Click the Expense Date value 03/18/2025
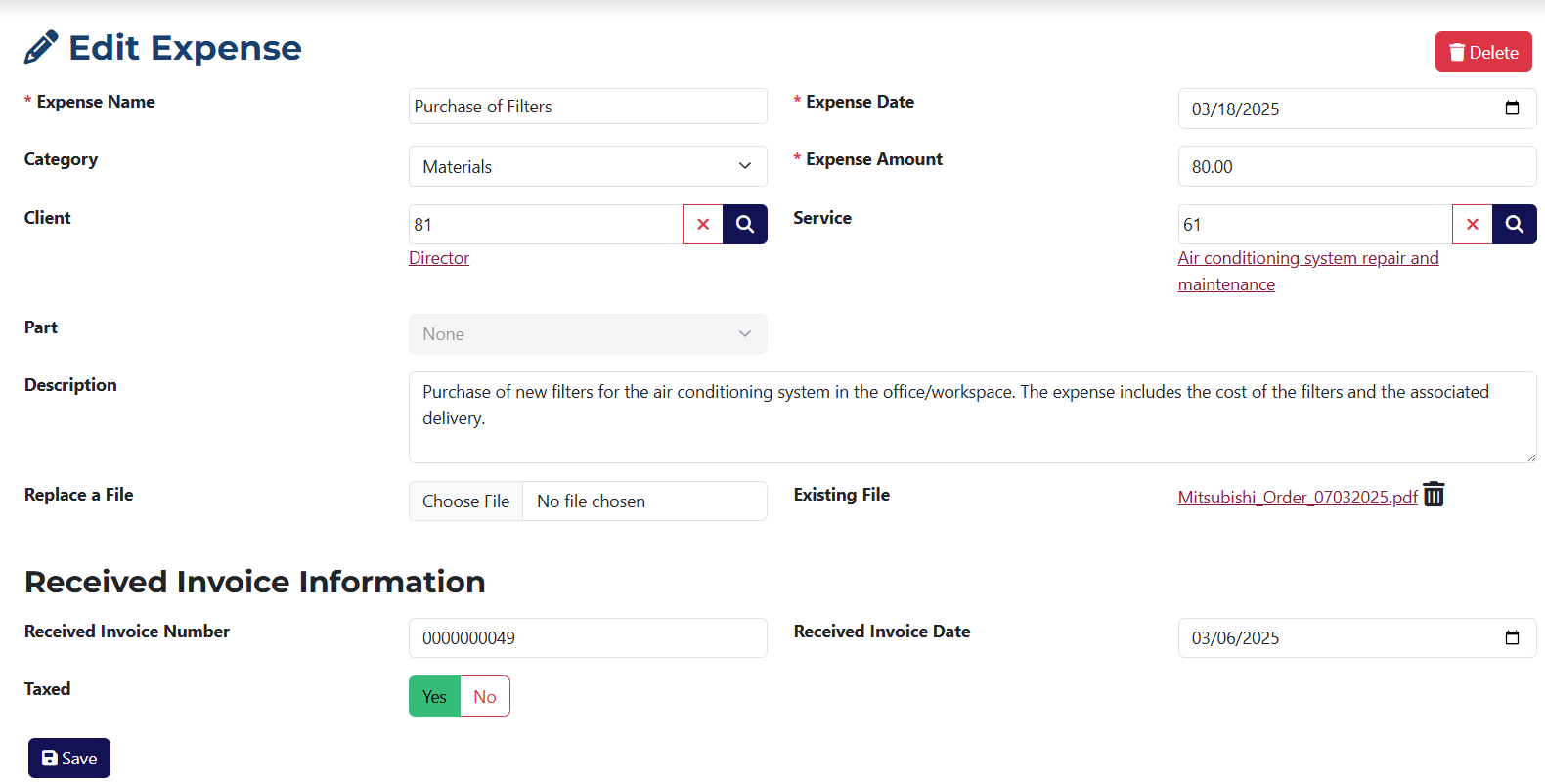 click(x=1235, y=109)
